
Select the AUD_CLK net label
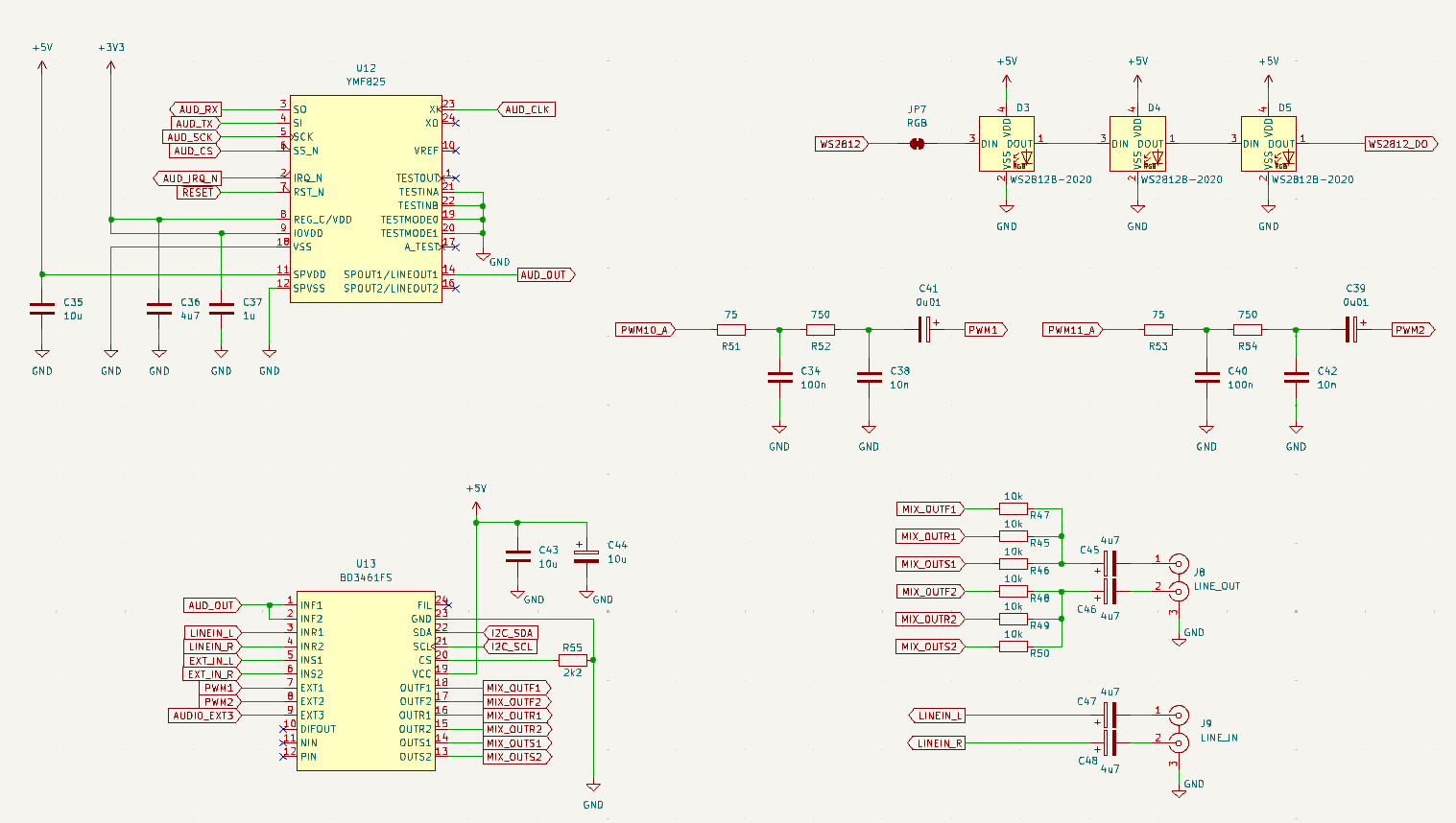point(527,109)
